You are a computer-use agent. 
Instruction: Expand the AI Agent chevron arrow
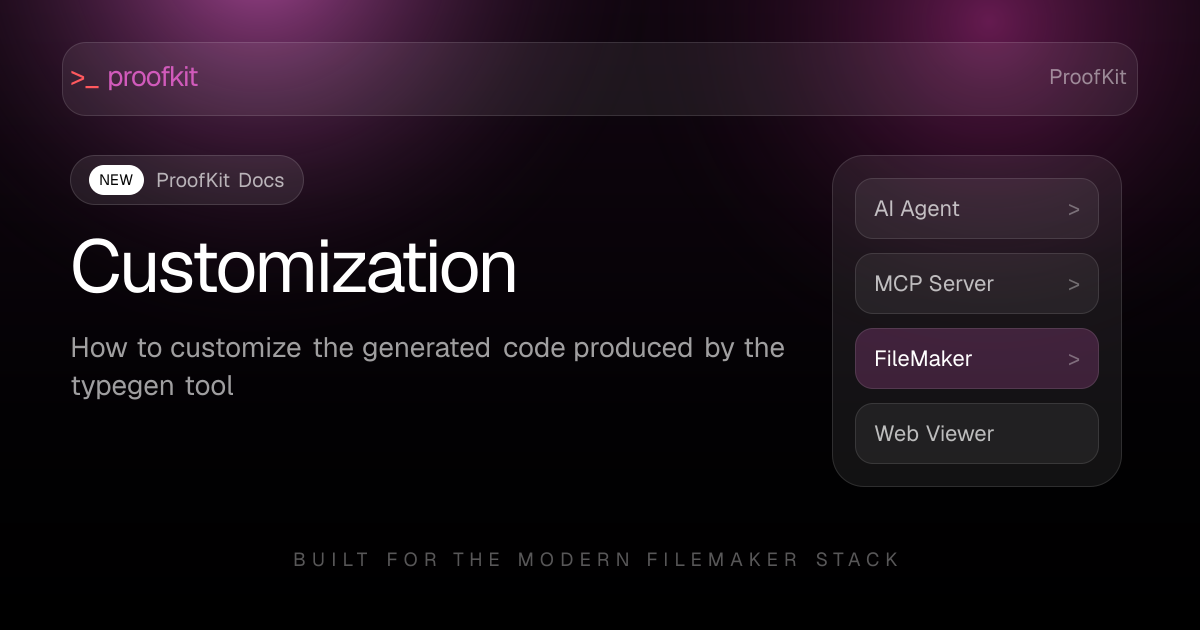1074,210
